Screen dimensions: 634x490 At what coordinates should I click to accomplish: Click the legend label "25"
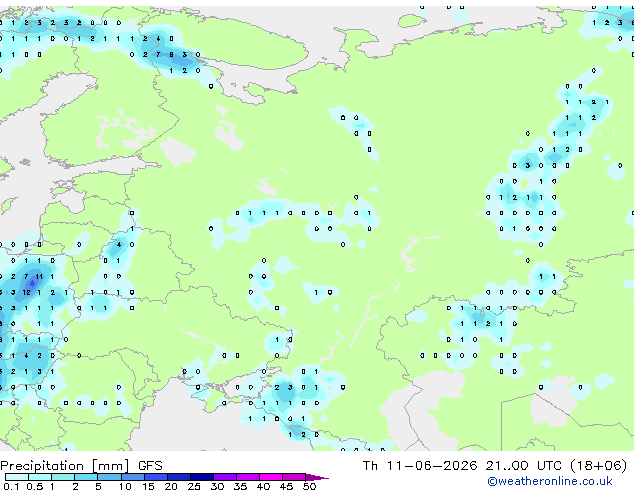pos(194,486)
